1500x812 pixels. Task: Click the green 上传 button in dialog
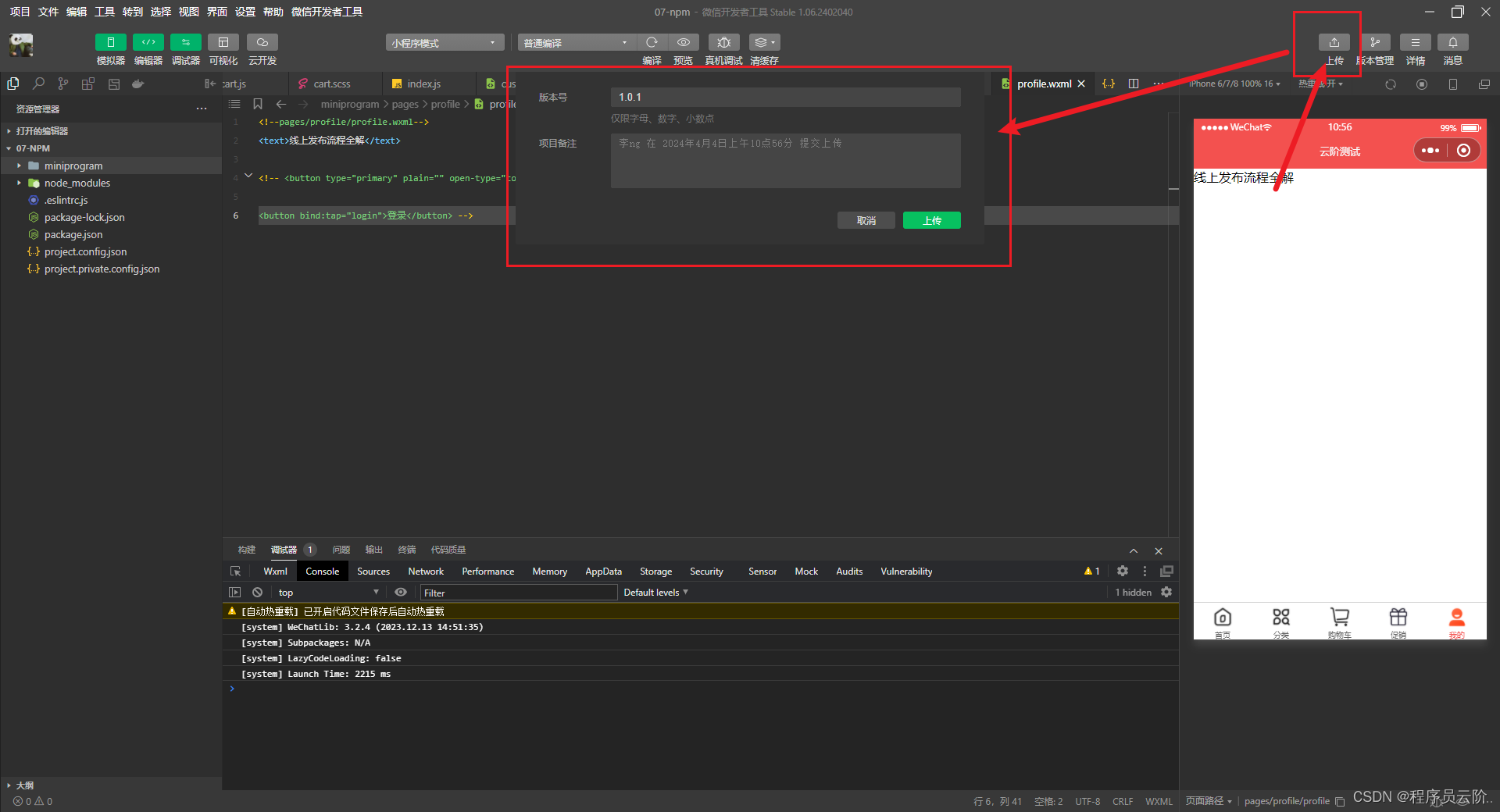pyautogui.click(x=932, y=220)
